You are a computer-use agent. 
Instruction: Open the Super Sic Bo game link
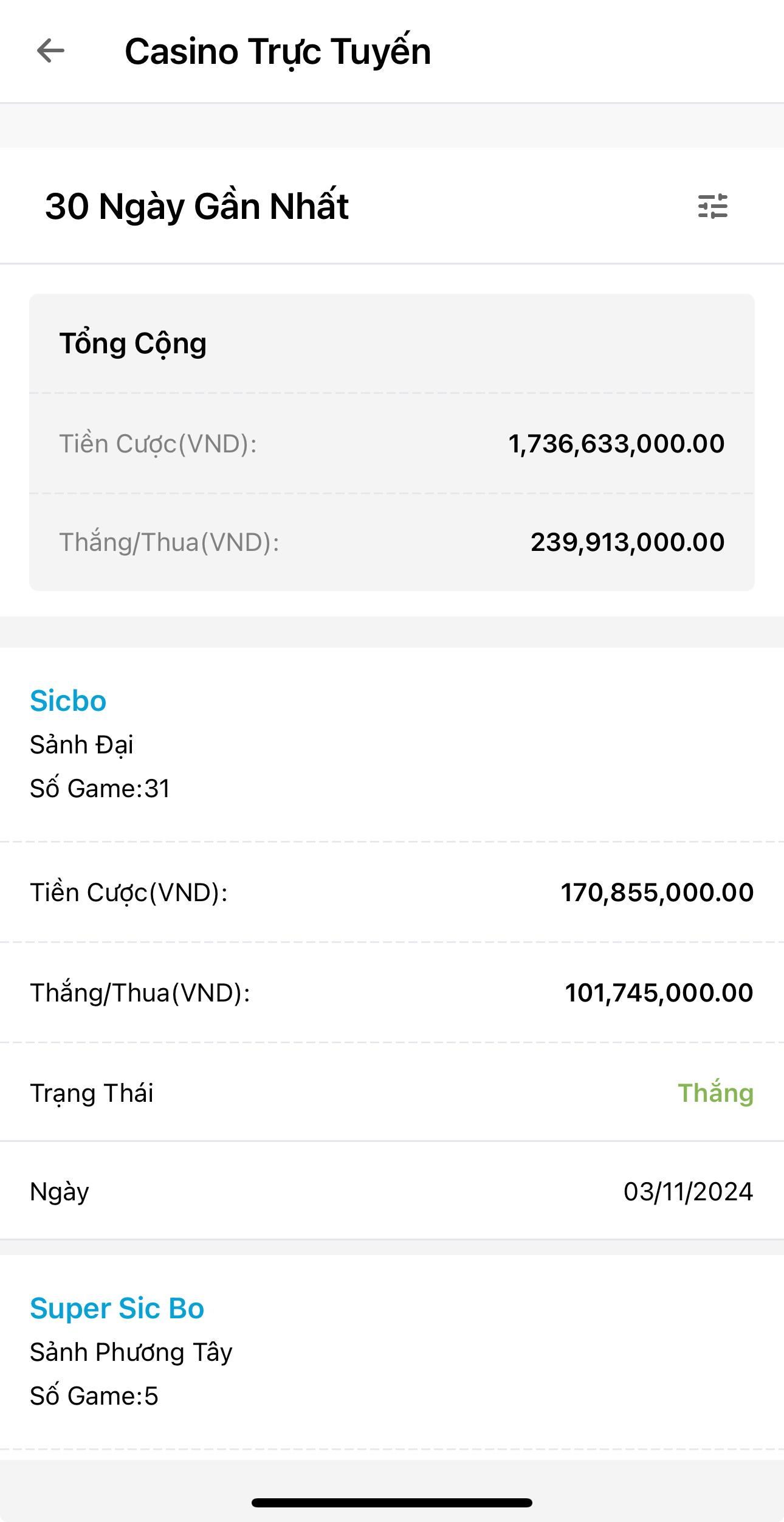(x=117, y=1308)
